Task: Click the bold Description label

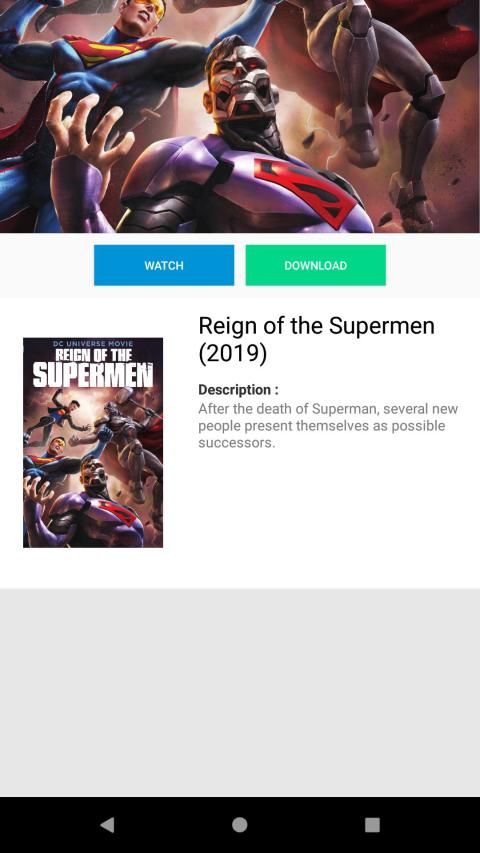Action: click(238, 390)
